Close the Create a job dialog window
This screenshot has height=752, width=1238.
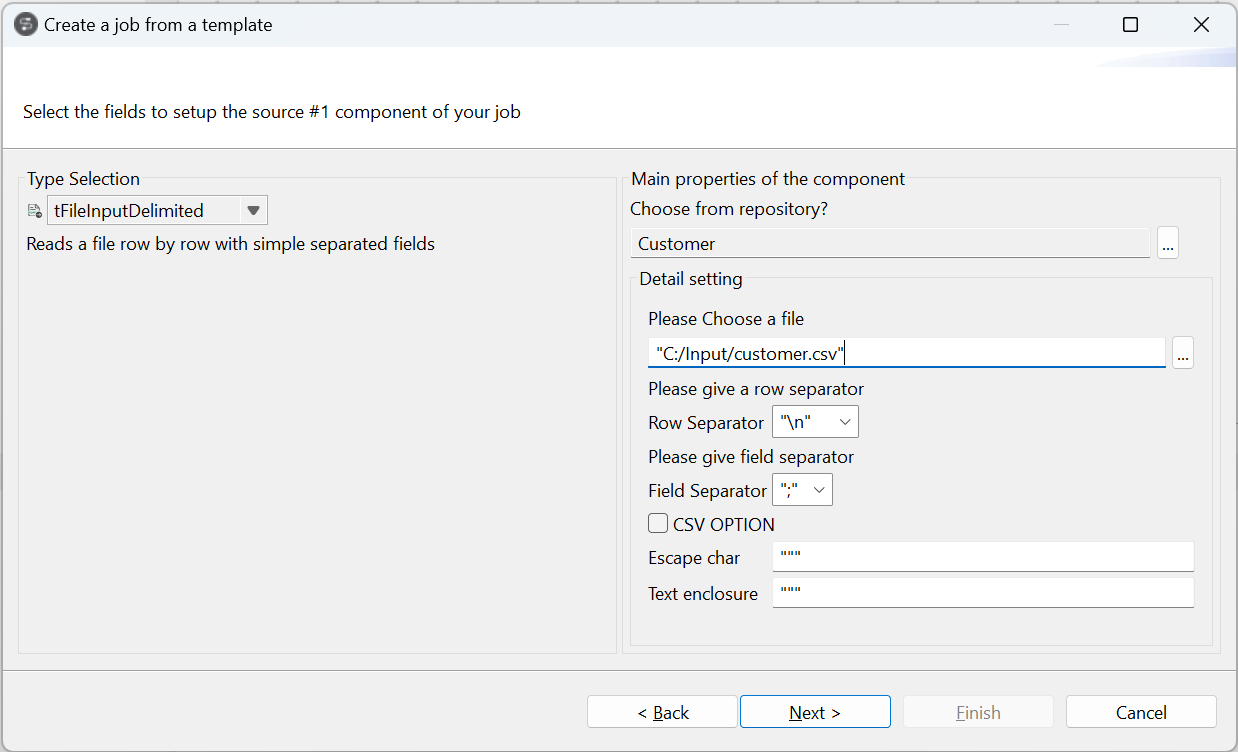pos(1201,25)
